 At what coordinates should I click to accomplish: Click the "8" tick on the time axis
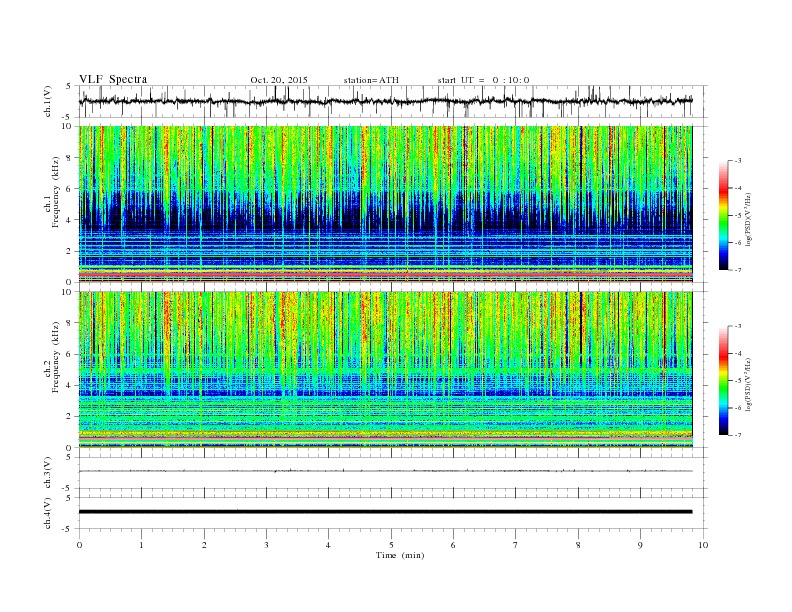tap(578, 545)
